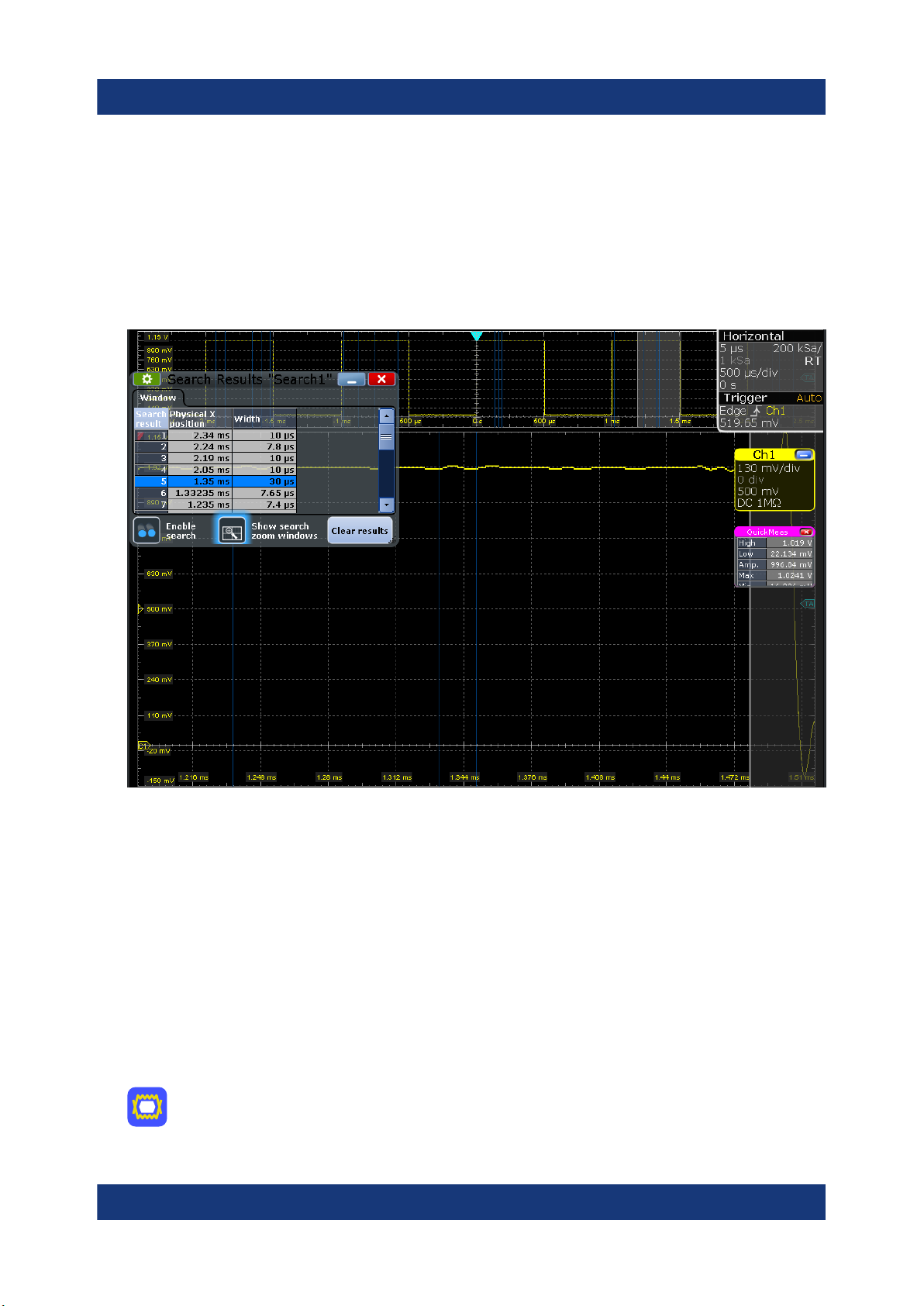Close the QuickMeas result box
Screen dimensions: 924x1306
tap(805, 532)
